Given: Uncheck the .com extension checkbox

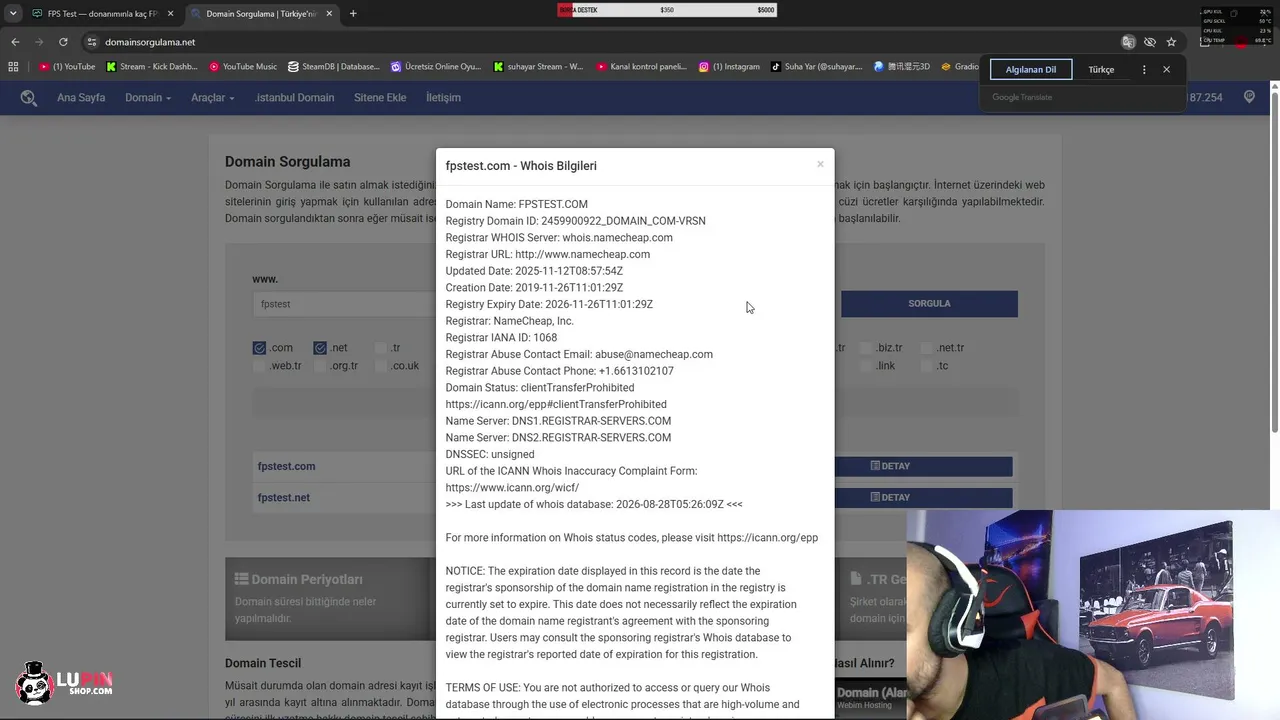Looking at the screenshot, I should tap(259, 348).
